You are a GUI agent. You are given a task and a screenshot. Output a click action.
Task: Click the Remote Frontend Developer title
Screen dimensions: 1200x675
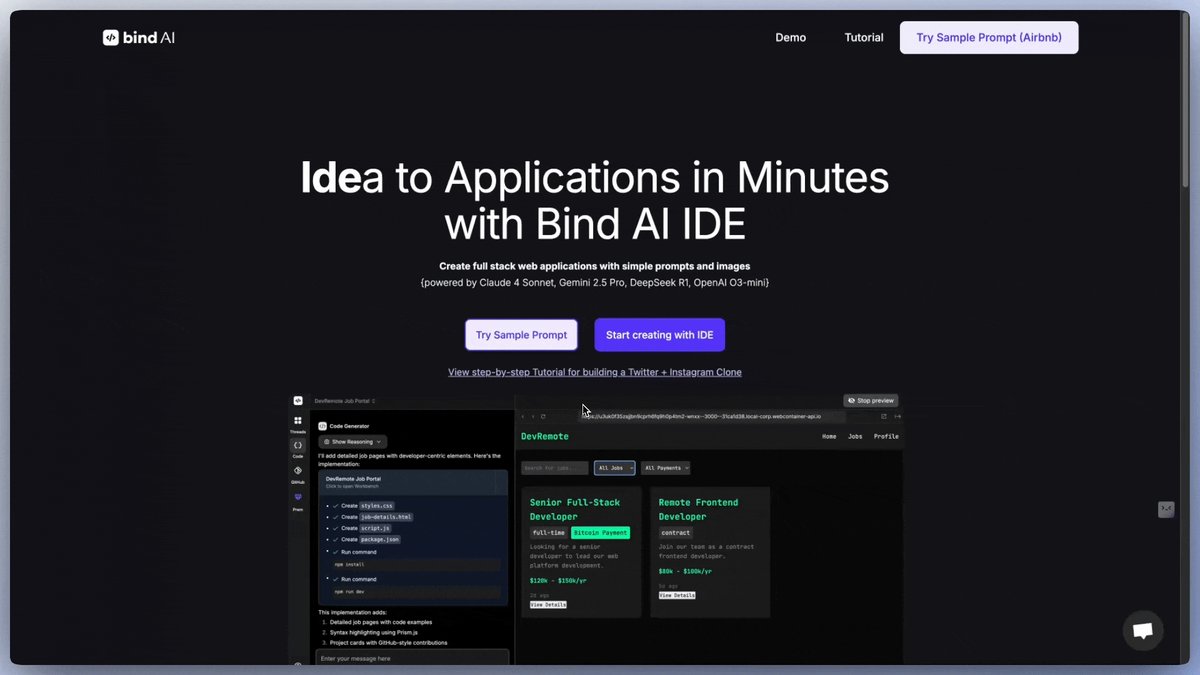698,509
